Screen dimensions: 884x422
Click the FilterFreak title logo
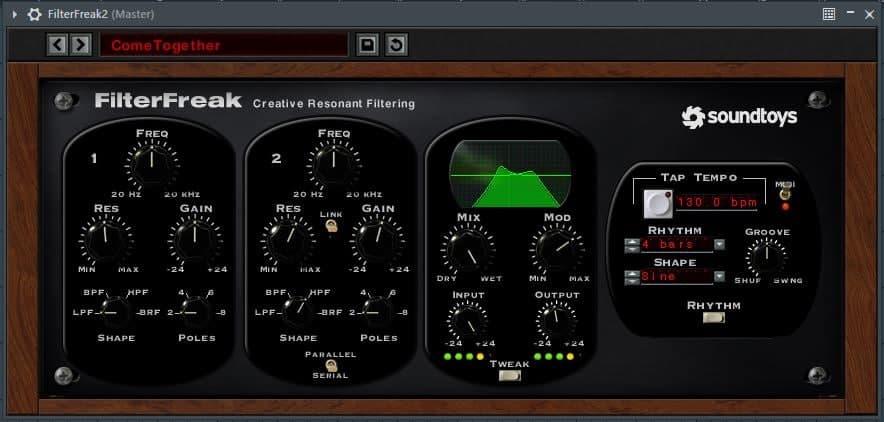[x=168, y=101]
